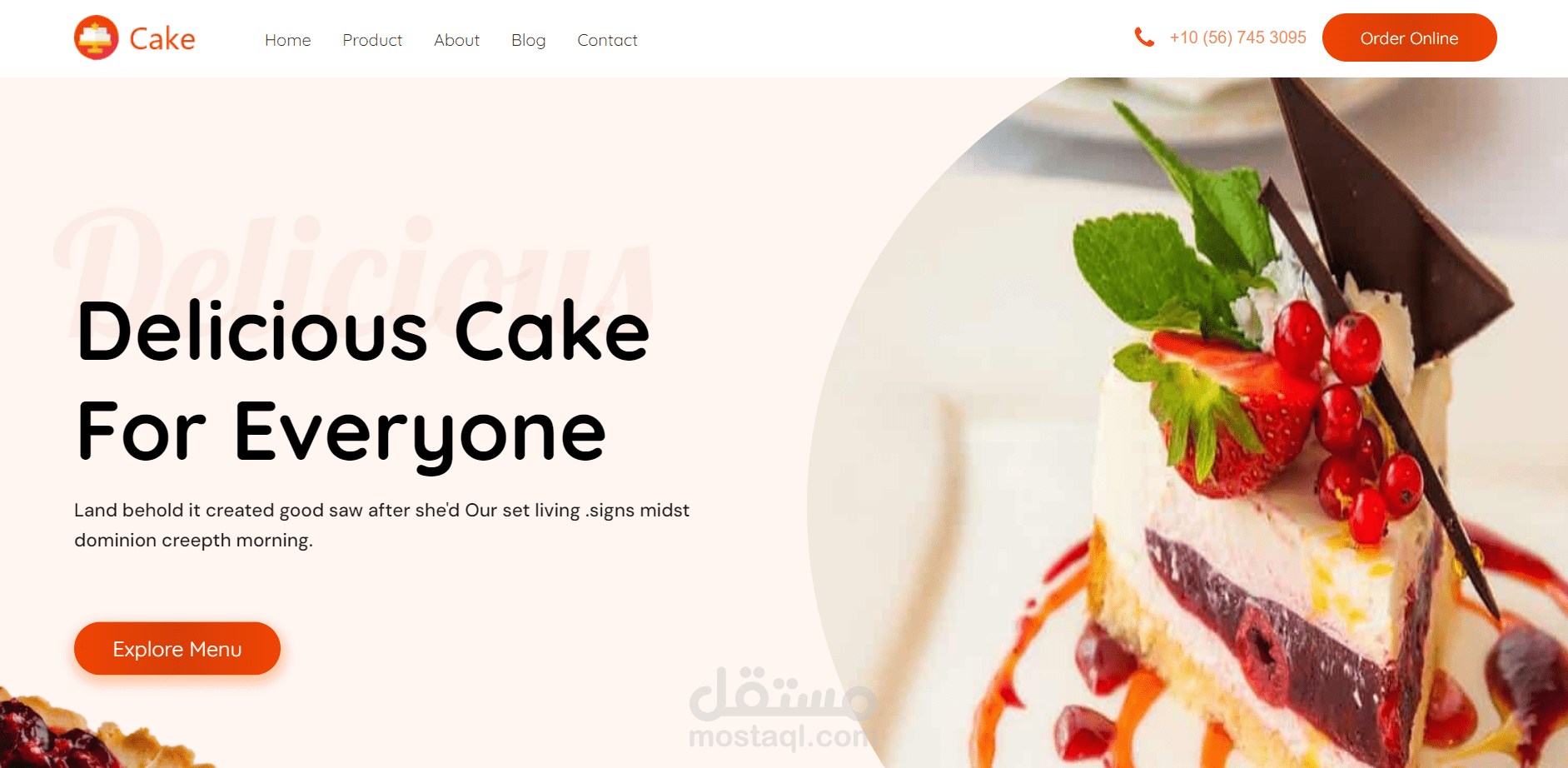Click the sliced strawberry on the cake
Image resolution: width=1568 pixels, height=768 pixels.
pyautogui.click(x=1232, y=416)
